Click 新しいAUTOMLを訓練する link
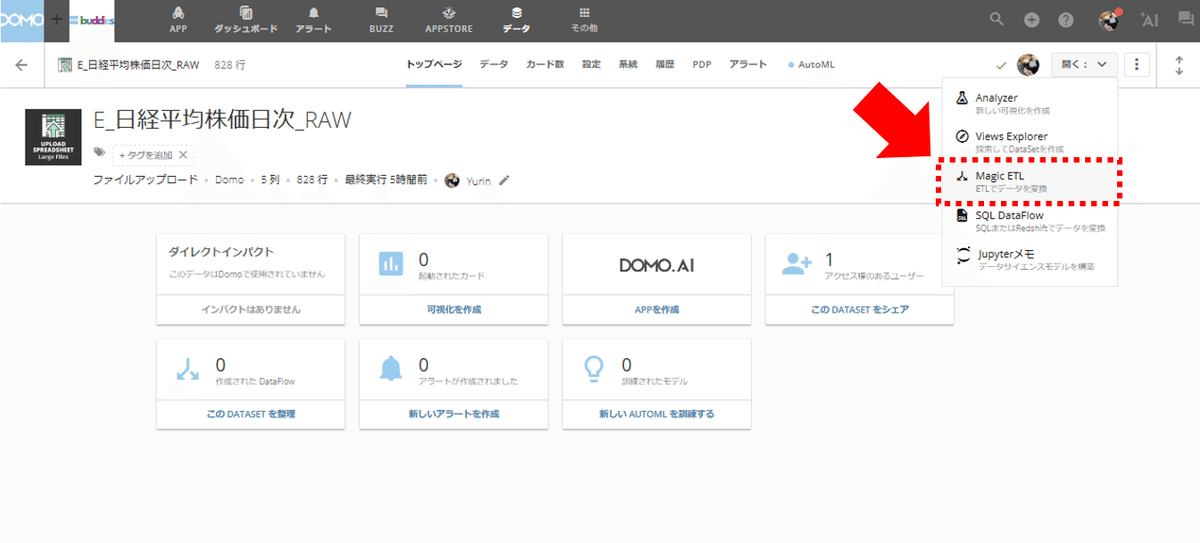This screenshot has width=1200, height=543. [x=656, y=413]
